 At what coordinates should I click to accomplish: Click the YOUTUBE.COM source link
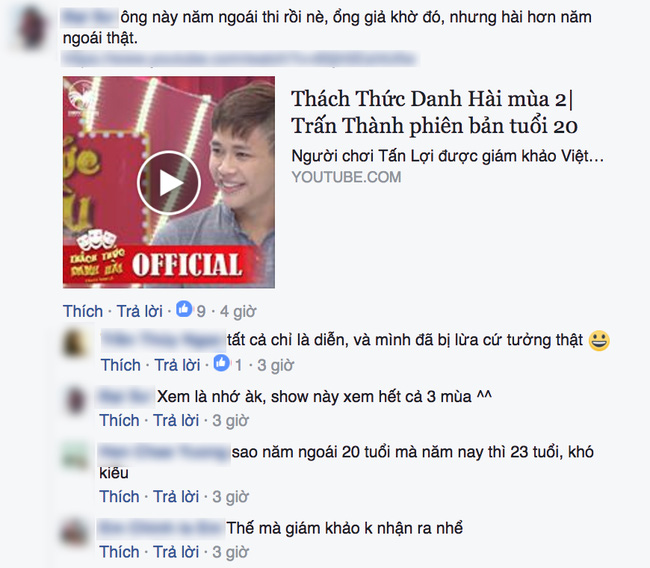click(346, 177)
